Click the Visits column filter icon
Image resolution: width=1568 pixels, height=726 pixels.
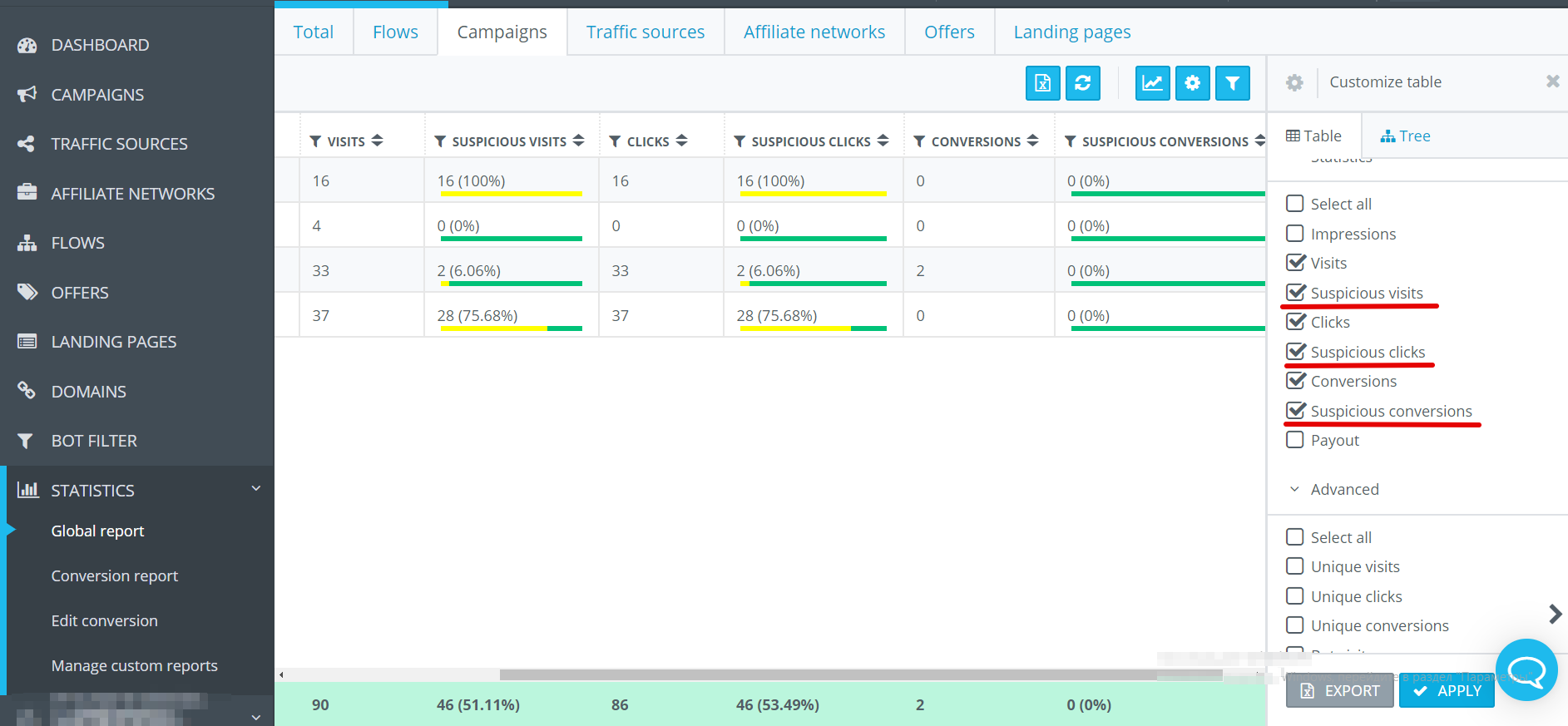315,141
